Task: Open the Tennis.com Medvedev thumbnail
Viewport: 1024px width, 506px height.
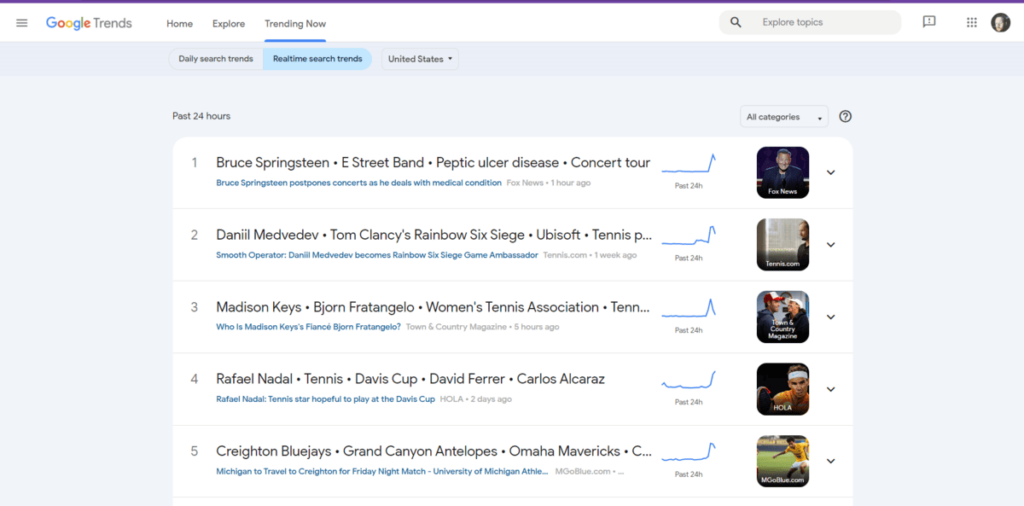Action: coord(782,245)
